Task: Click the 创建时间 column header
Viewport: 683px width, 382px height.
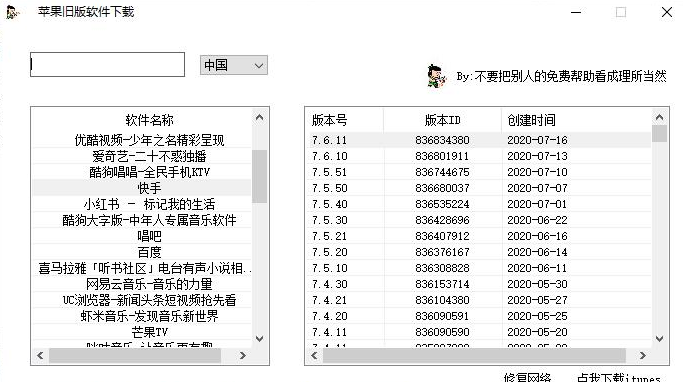Action: pyautogui.click(x=531, y=120)
